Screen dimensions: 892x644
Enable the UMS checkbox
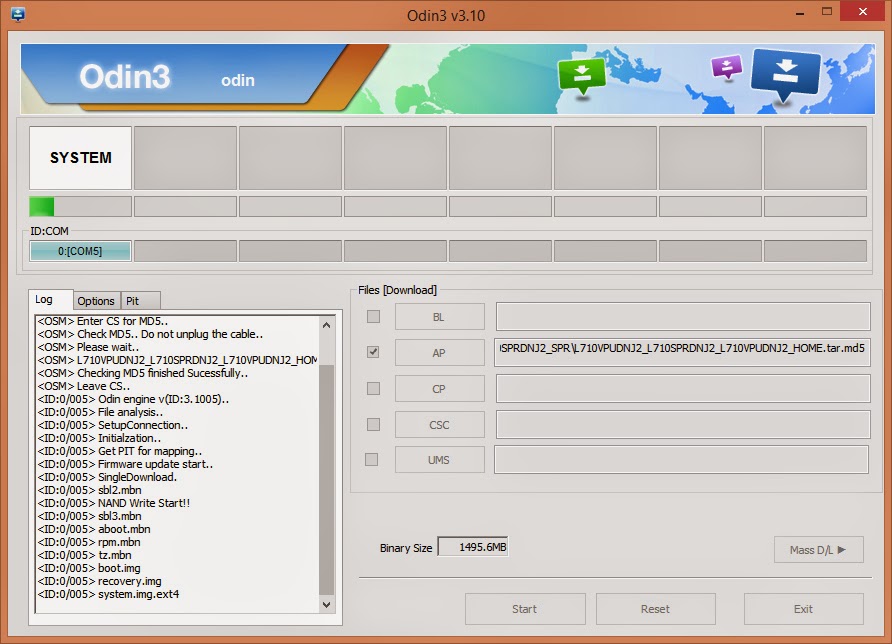coord(371,459)
